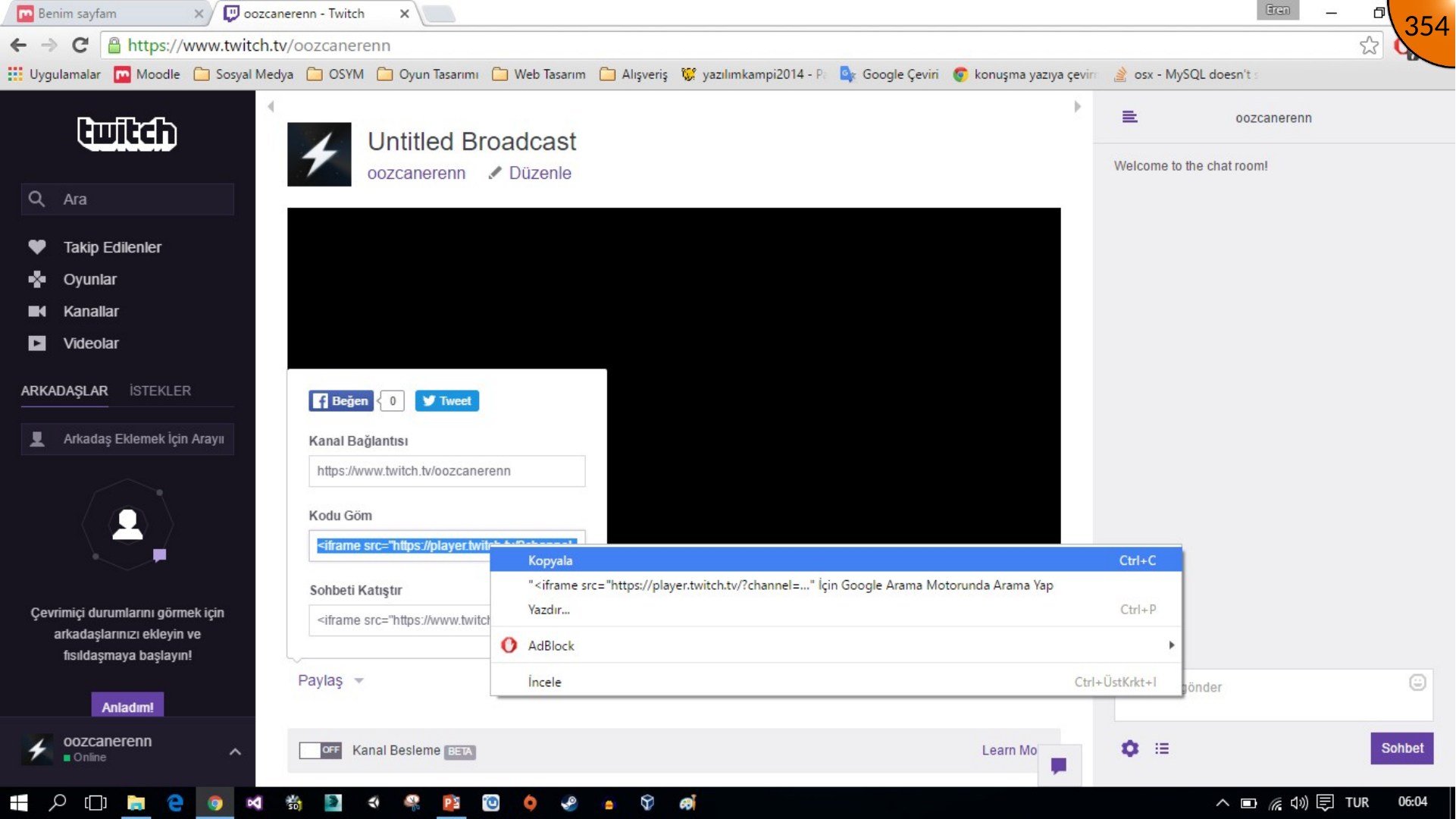Choose İncele from the context menu

coord(836,682)
